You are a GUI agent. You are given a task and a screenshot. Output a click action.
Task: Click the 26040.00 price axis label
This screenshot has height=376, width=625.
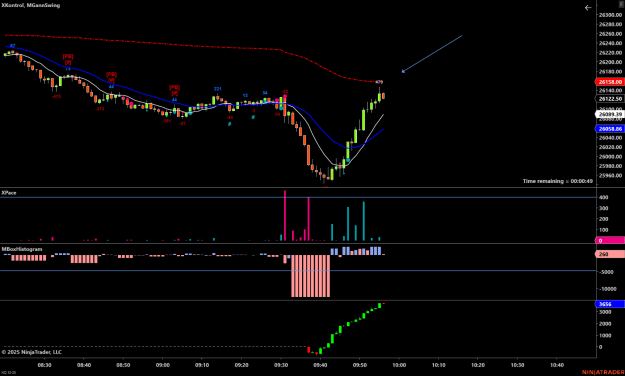pyautogui.click(x=610, y=138)
